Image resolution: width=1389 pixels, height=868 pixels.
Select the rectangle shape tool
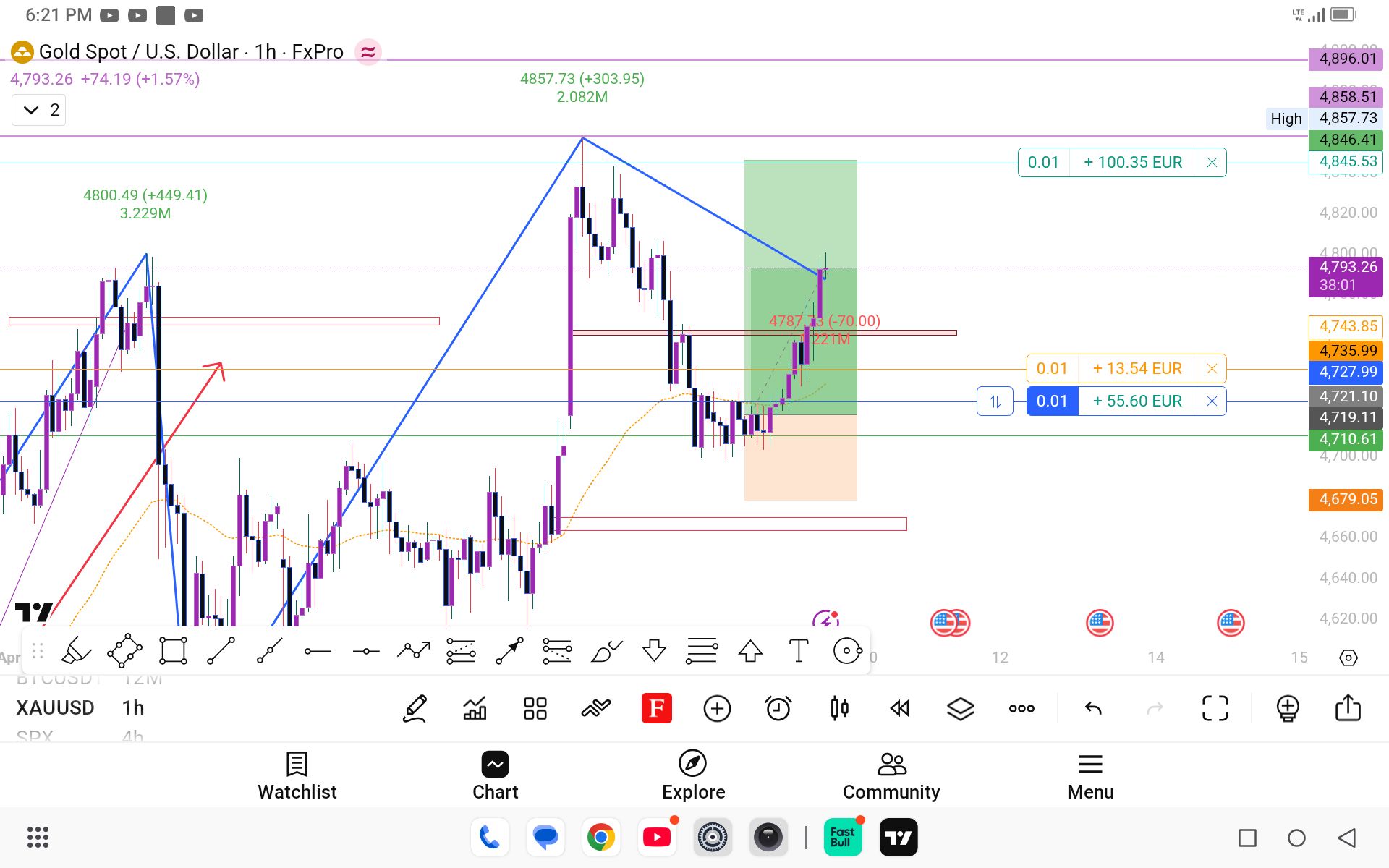coord(173,651)
